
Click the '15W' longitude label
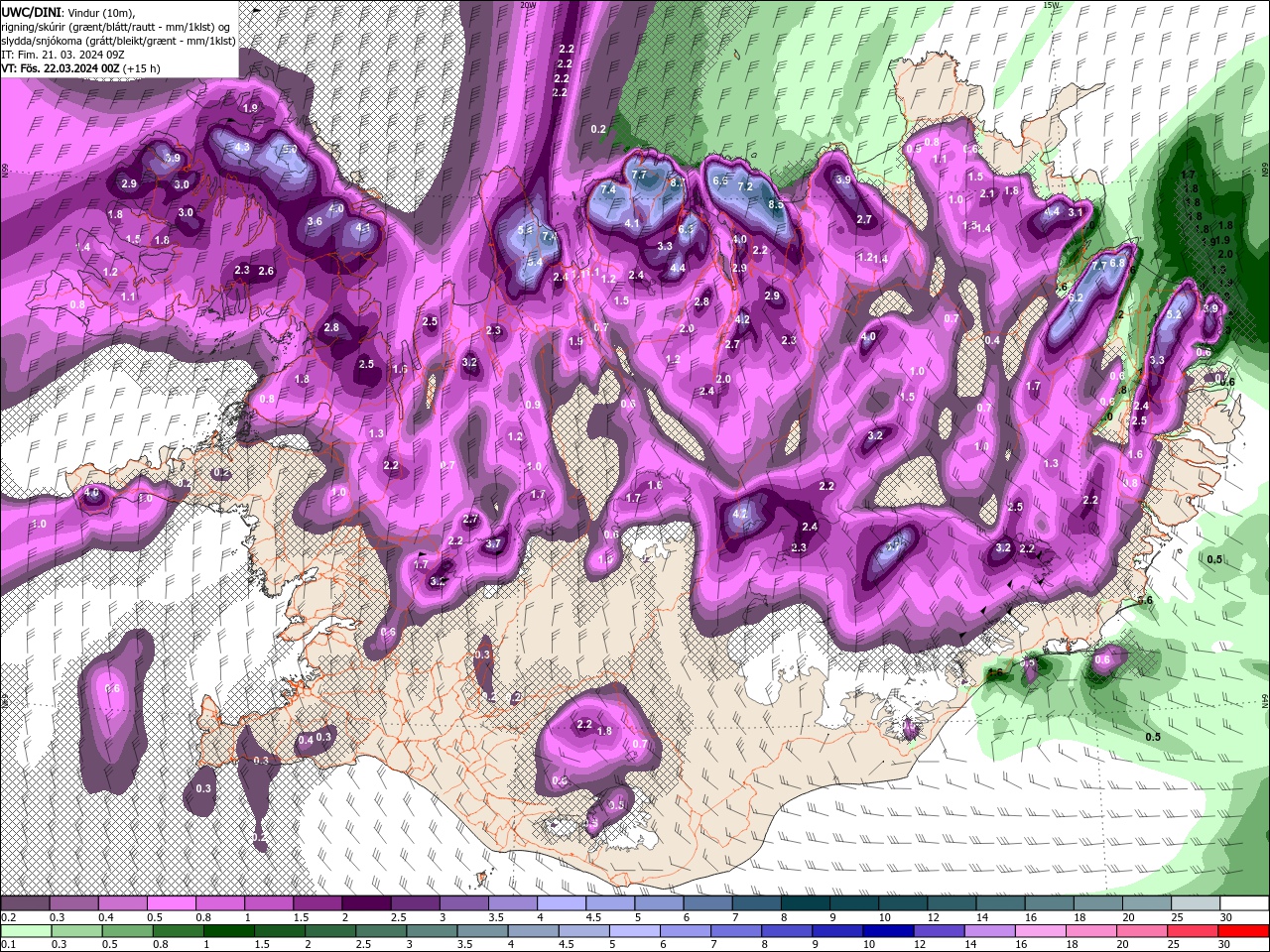click(1053, 5)
